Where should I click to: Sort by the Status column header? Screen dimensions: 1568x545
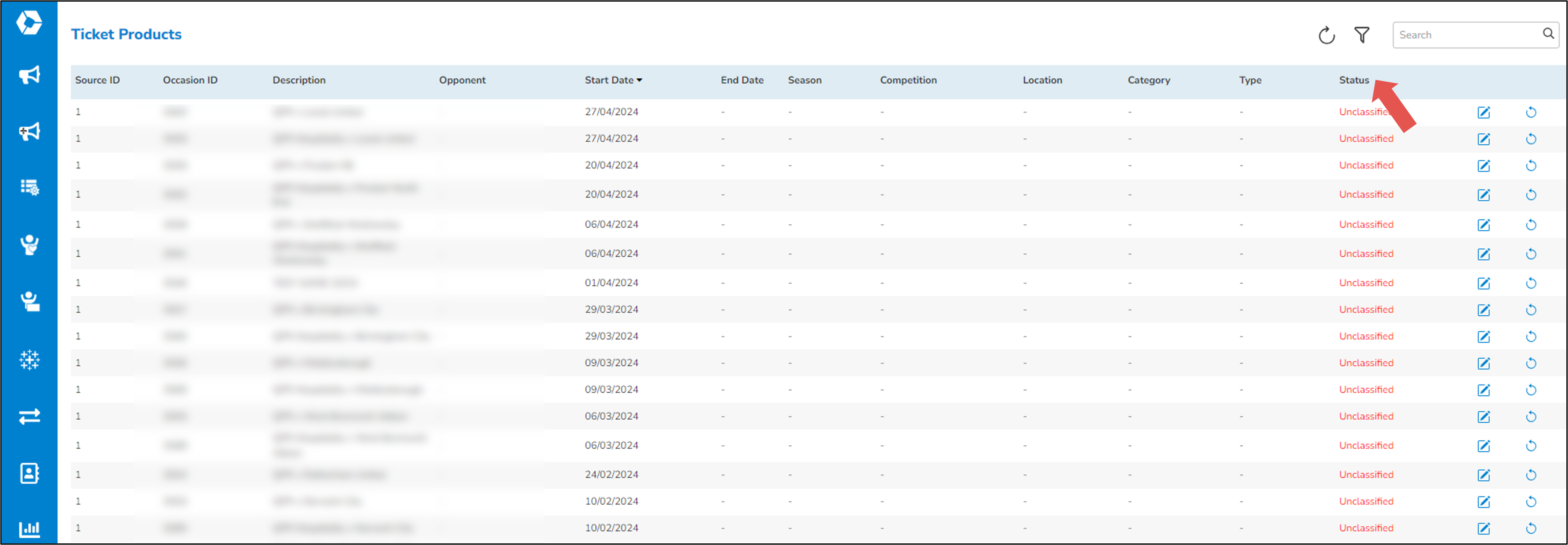pyautogui.click(x=1354, y=80)
